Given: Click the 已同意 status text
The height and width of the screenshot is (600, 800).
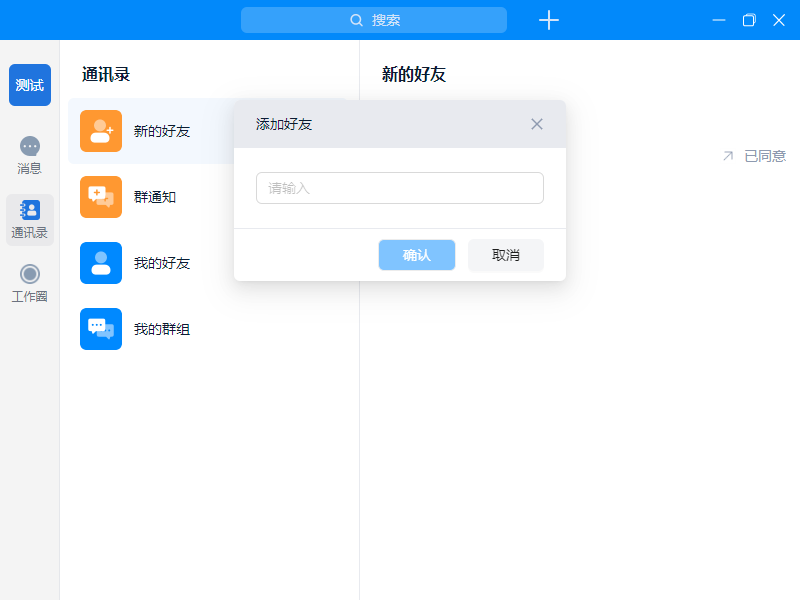Looking at the screenshot, I should [x=765, y=156].
